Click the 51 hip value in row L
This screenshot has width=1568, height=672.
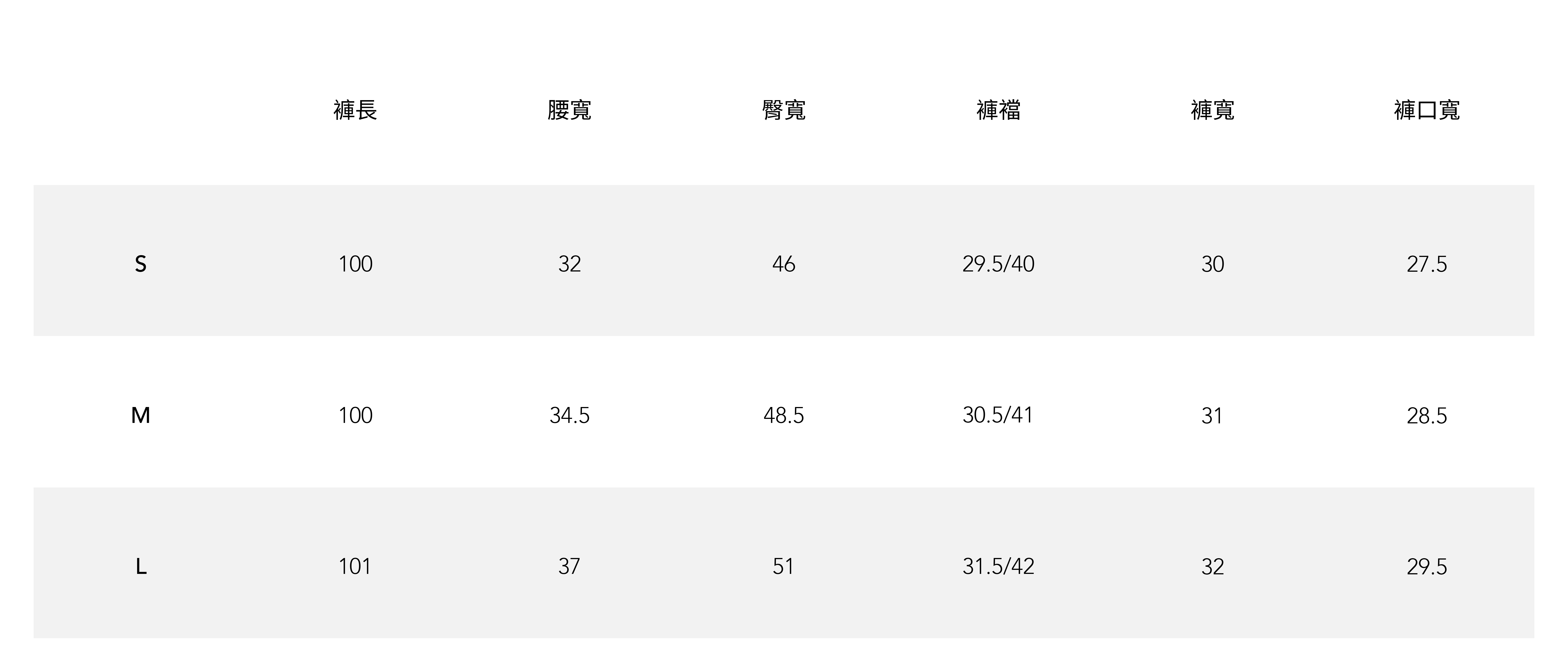click(x=783, y=567)
